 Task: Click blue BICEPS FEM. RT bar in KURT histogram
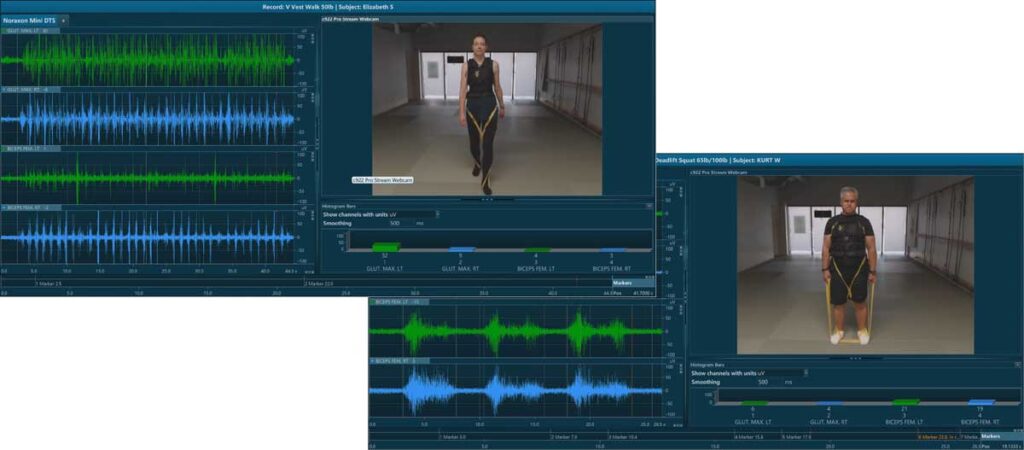tap(981, 402)
